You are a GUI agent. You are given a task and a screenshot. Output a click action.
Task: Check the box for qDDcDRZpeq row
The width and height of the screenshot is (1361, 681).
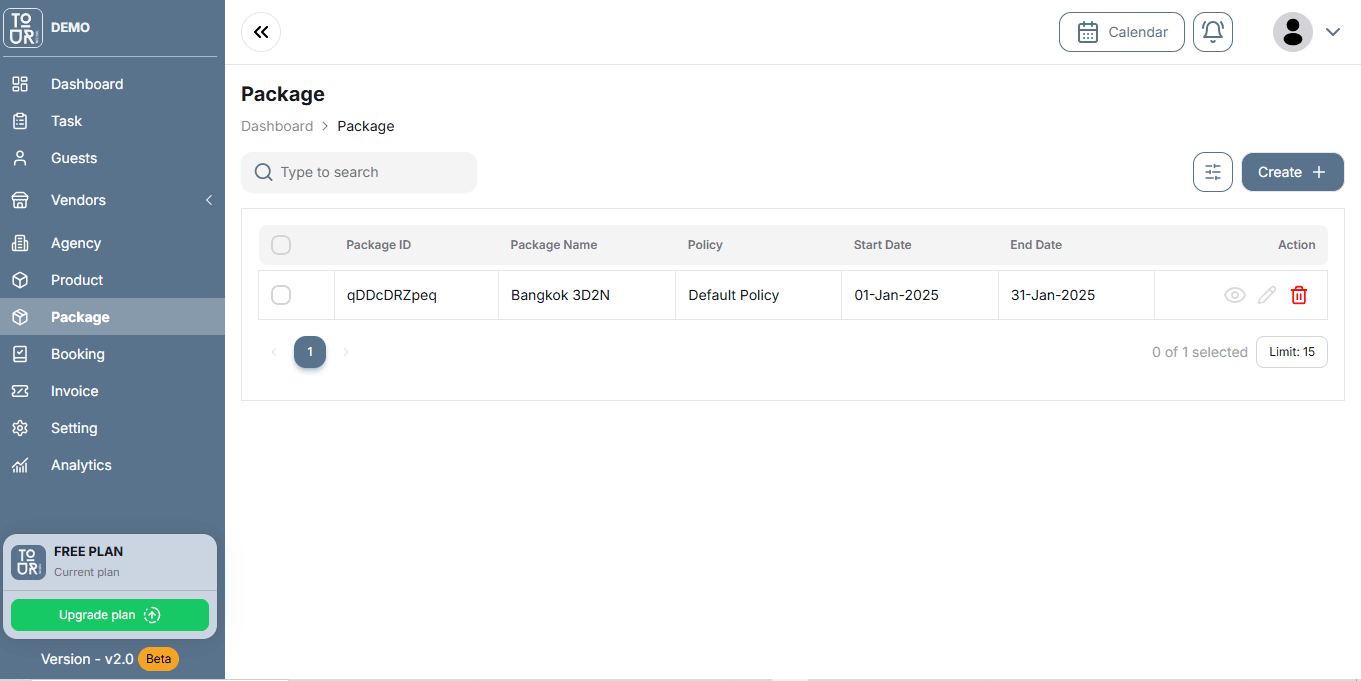click(x=281, y=295)
